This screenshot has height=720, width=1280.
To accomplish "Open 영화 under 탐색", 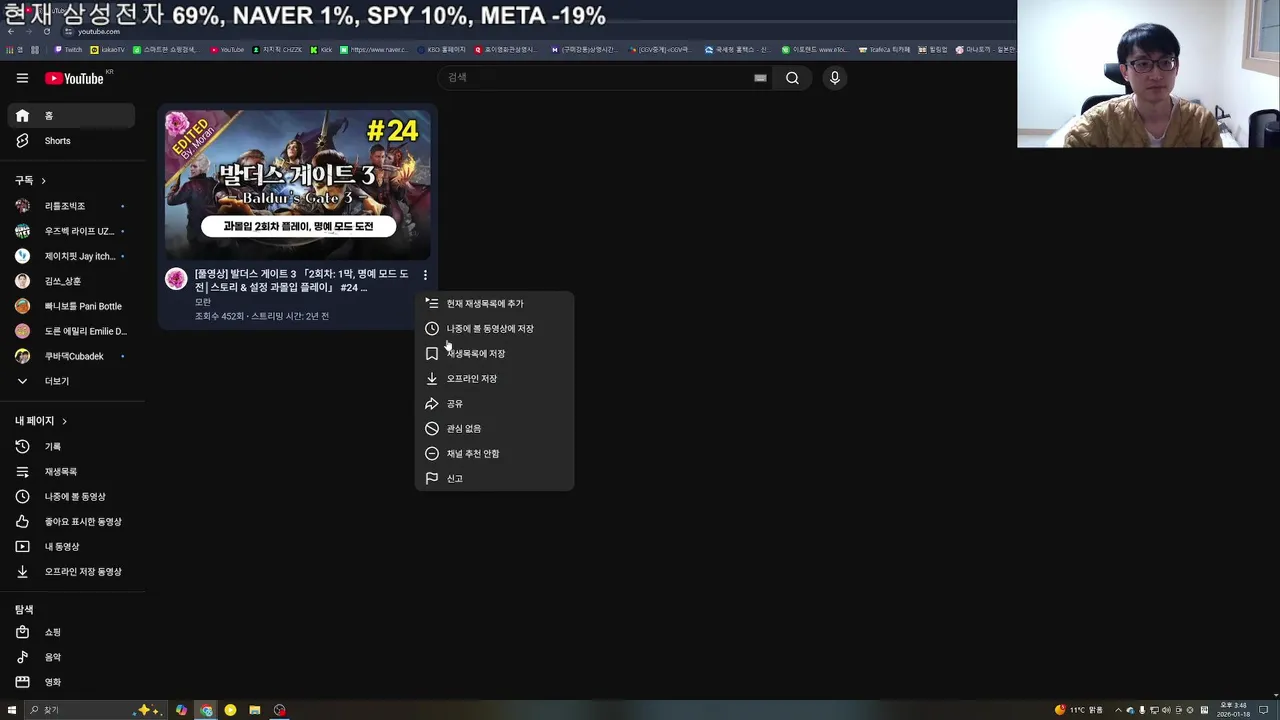I will pos(71,682).
